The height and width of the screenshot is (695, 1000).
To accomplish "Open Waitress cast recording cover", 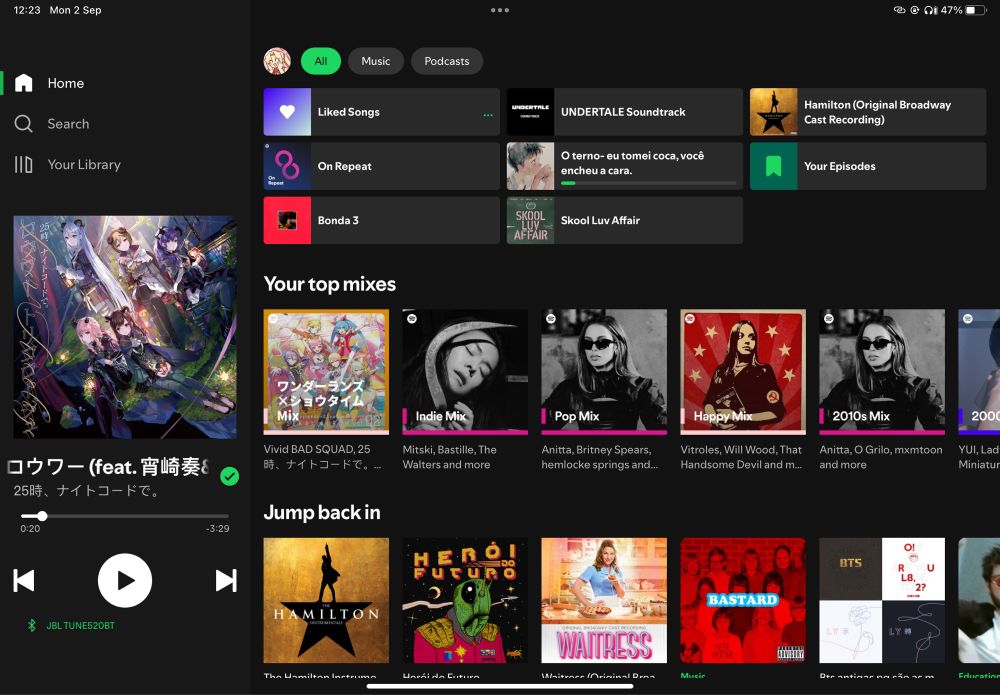I will pyautogui.click(x=604, y=600).
